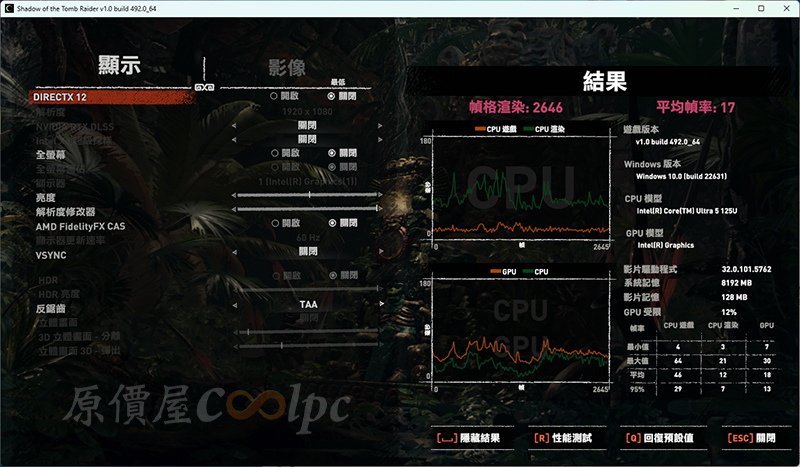Screen dimensions: 800x467
Task: Click the 128 MB video memory value
Action: (x=734, y=297)
